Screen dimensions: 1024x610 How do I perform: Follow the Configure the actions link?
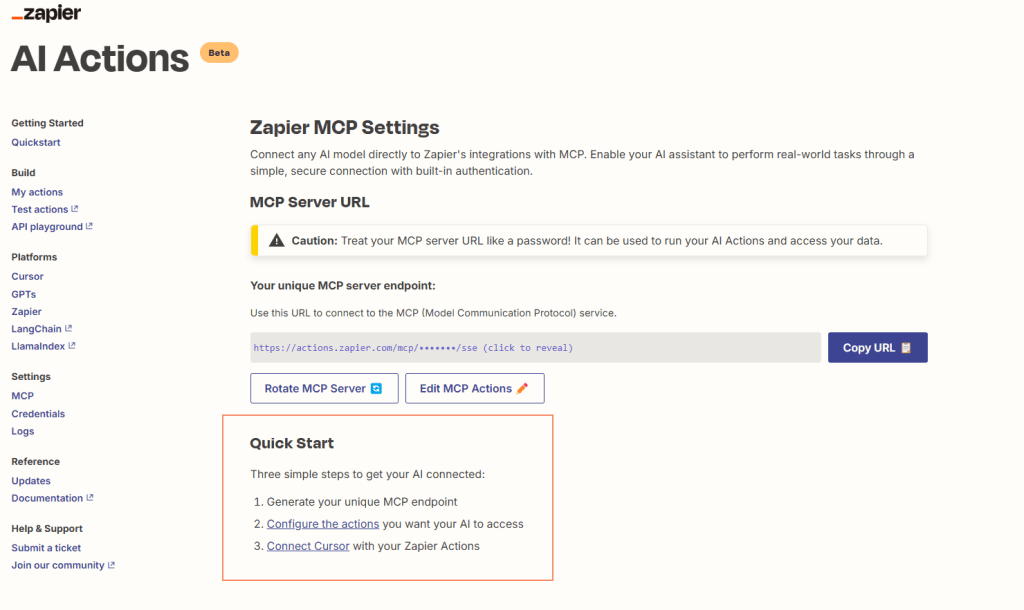pos(323,524)
